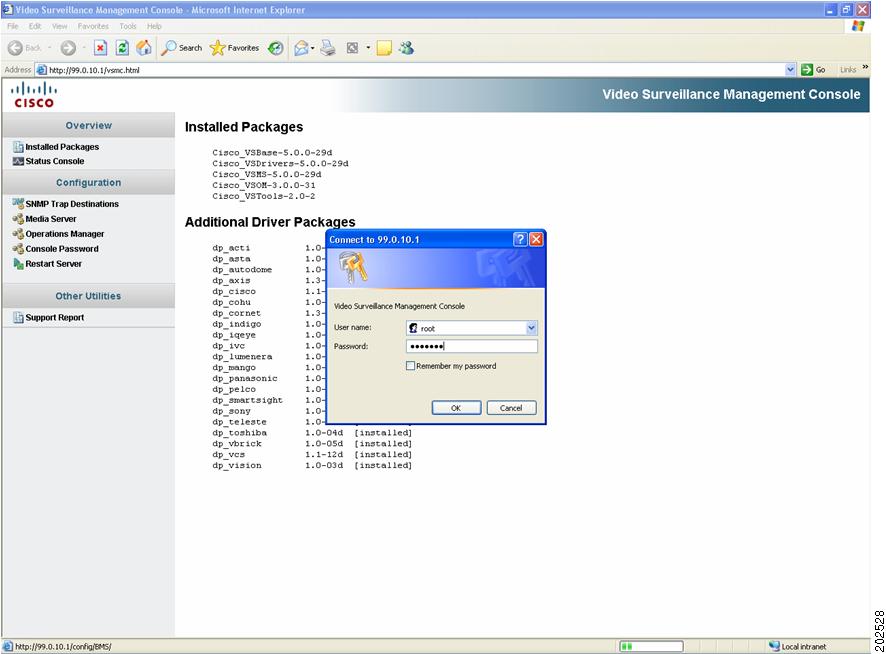Select the dp_panasonic driver entry
Image resolution: width=886 pixels, height=654 pixels.
245,379
